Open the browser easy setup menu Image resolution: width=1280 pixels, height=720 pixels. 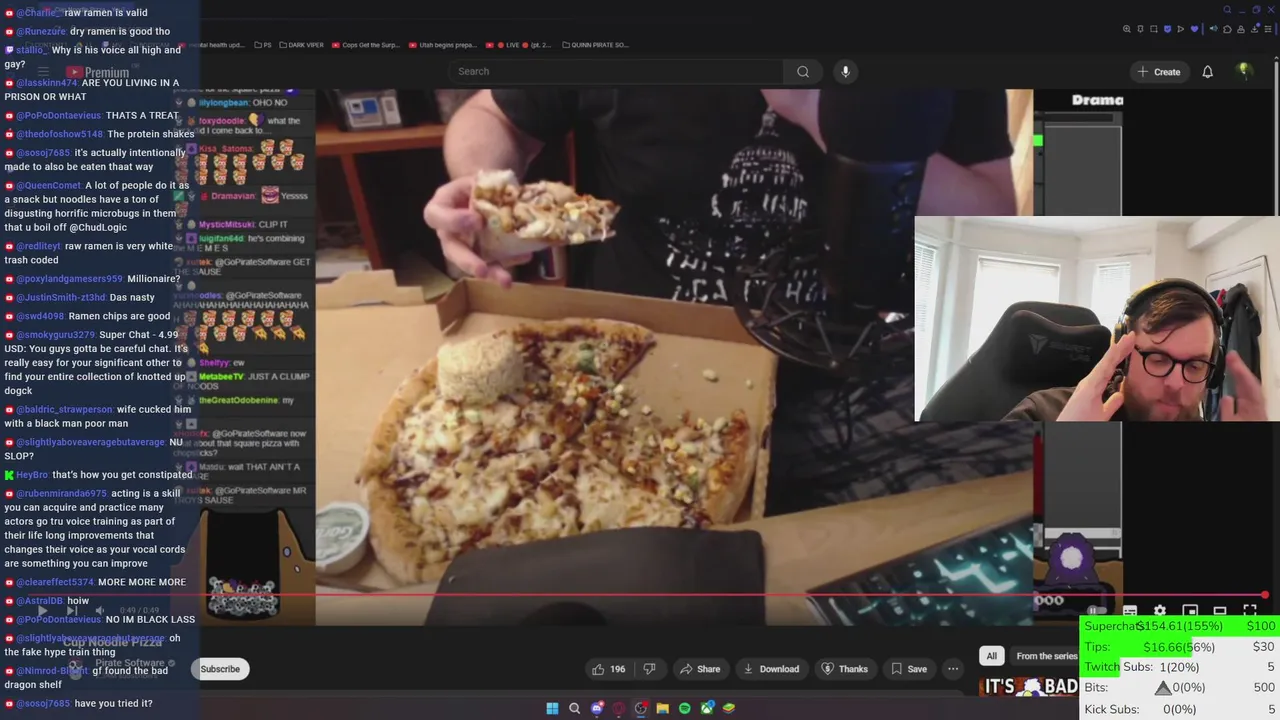pyautogui.click(x=1268, y=29)
